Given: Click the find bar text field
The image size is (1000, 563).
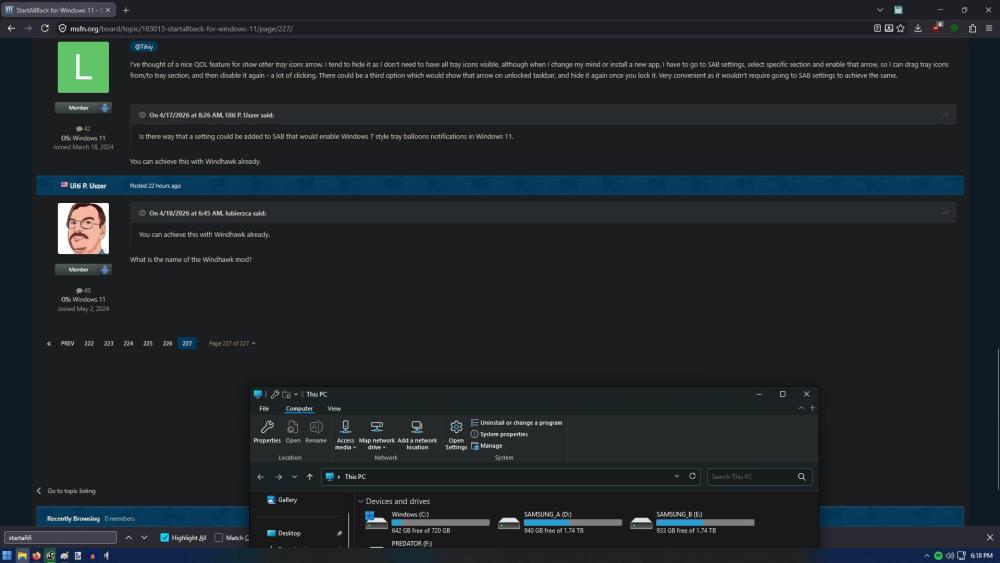Looking at the screenshot, I should (61, 537).
